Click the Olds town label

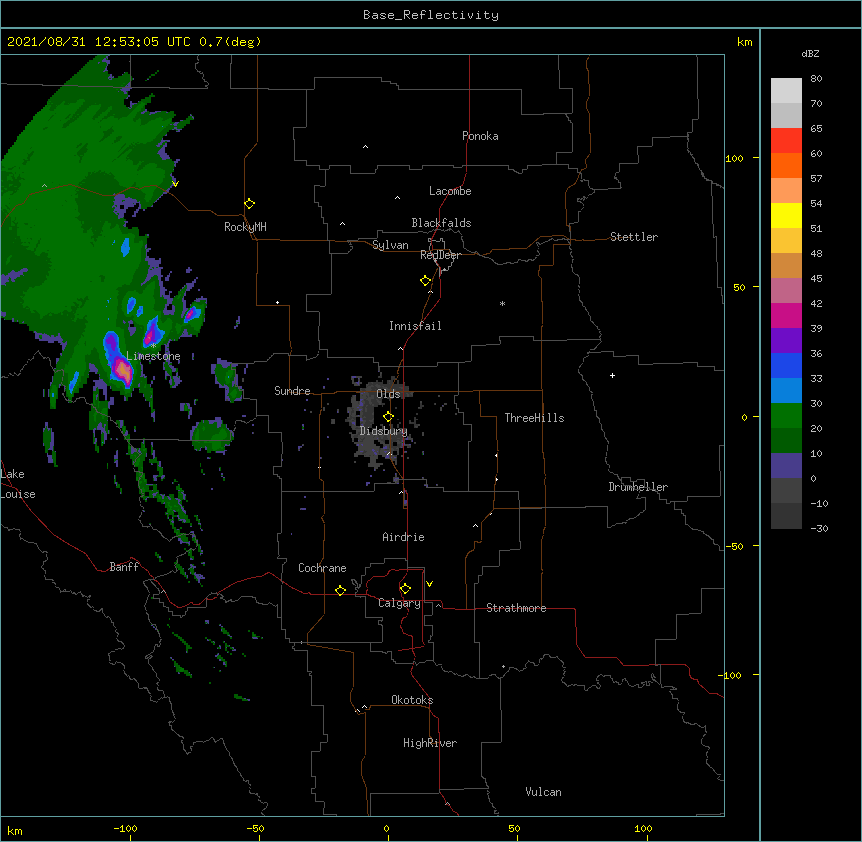[388, 394]
